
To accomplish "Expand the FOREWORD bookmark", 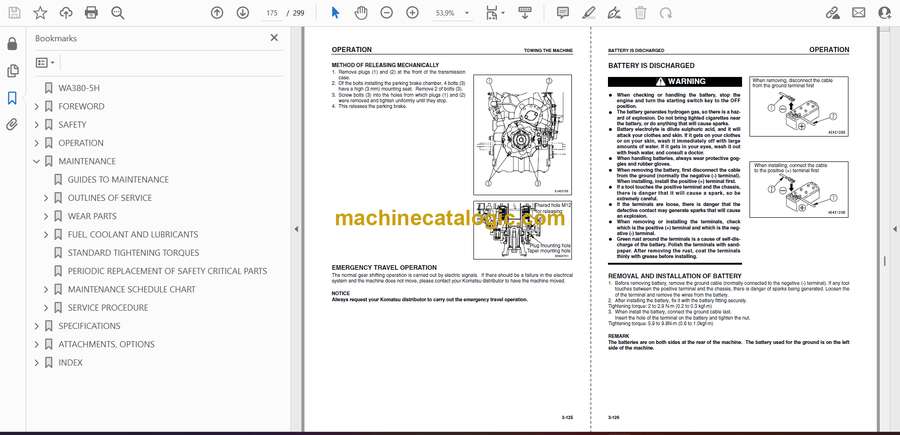I will tap(37, 107).
